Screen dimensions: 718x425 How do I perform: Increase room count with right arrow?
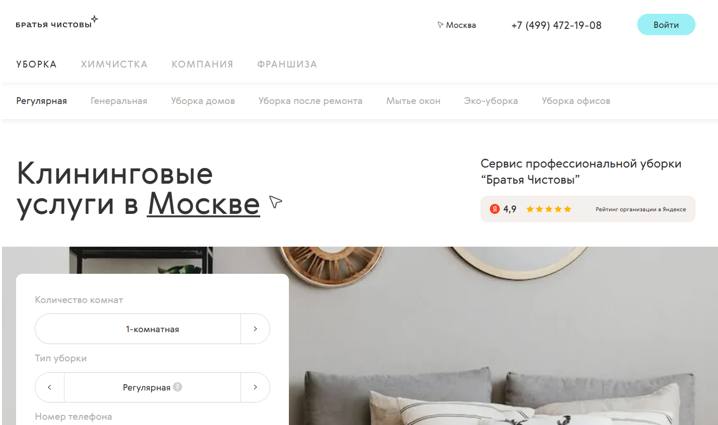click(x=255, y=328)
